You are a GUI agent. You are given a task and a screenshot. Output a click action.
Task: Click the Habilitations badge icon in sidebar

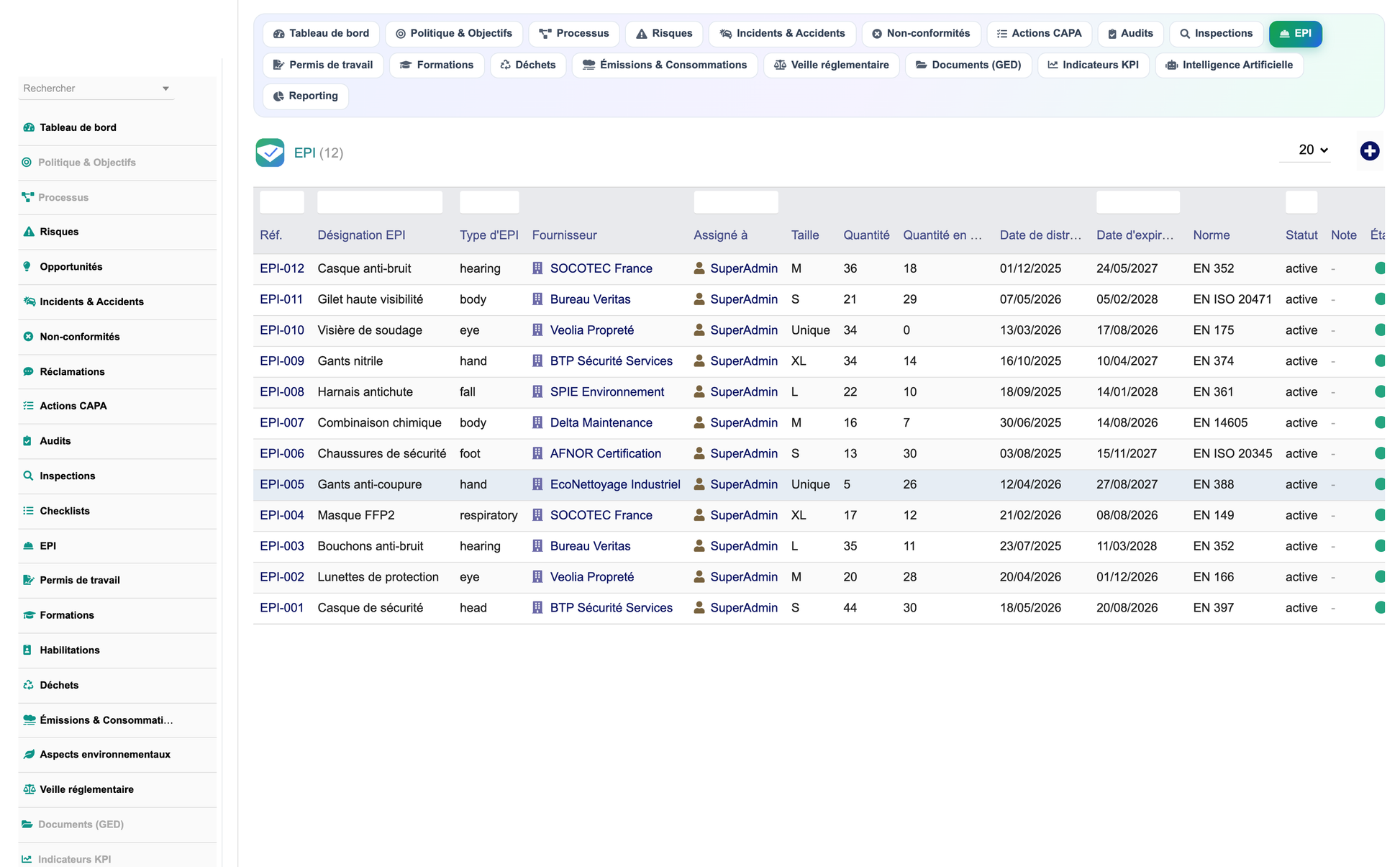(27, 650)
